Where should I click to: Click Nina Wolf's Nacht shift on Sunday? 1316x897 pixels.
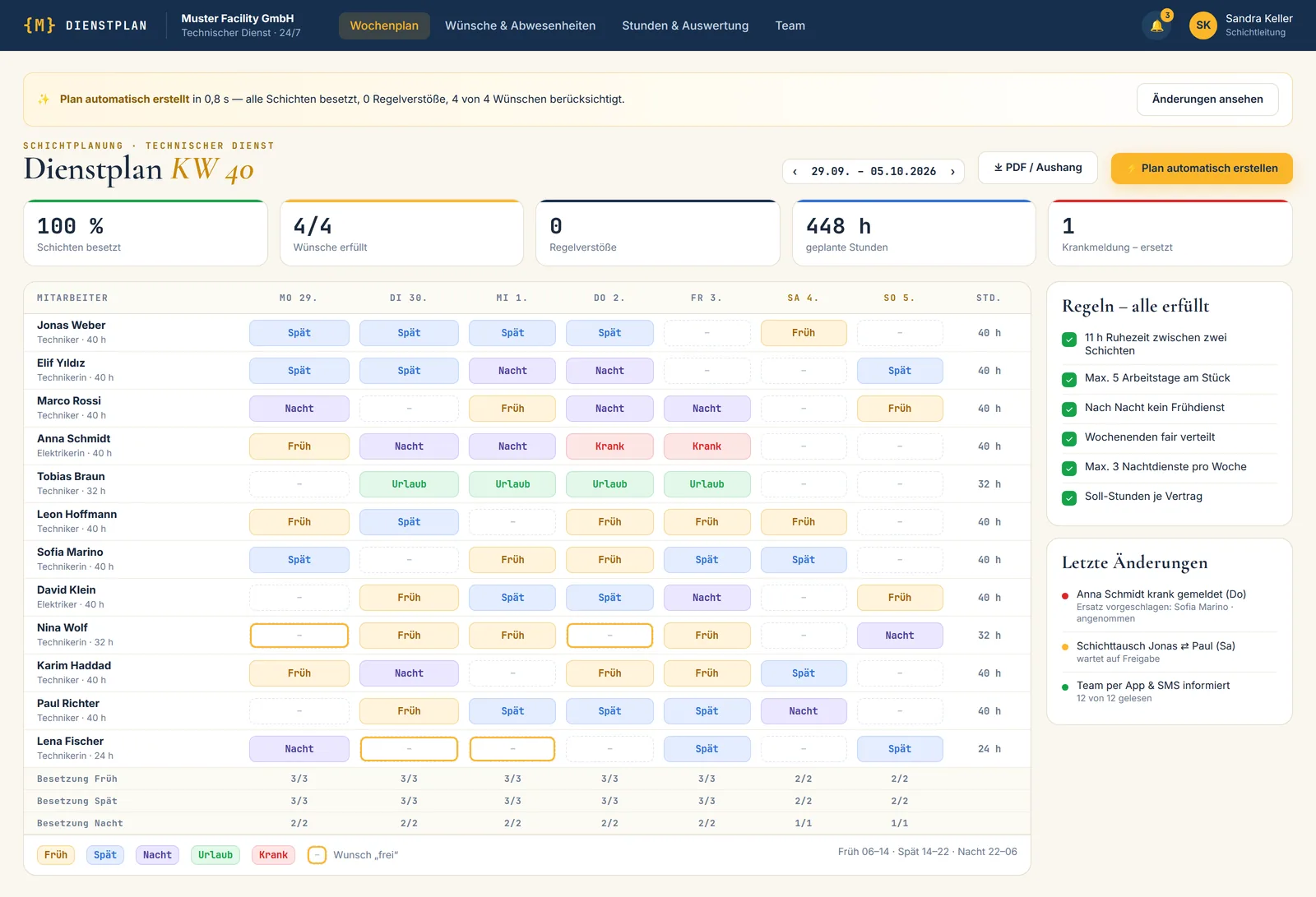point(900,636)
